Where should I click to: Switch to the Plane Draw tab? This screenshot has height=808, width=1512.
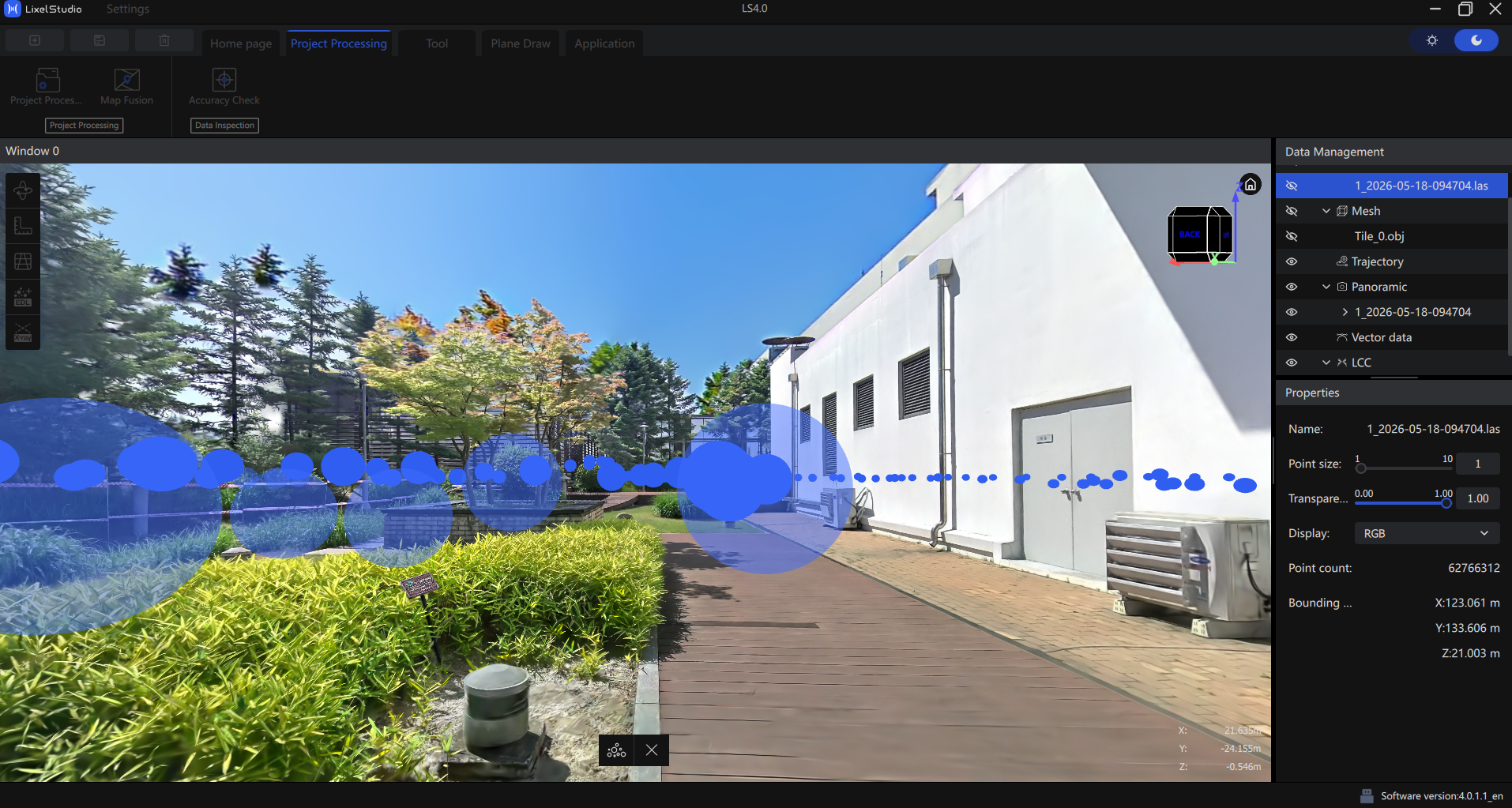pos(521,43)
